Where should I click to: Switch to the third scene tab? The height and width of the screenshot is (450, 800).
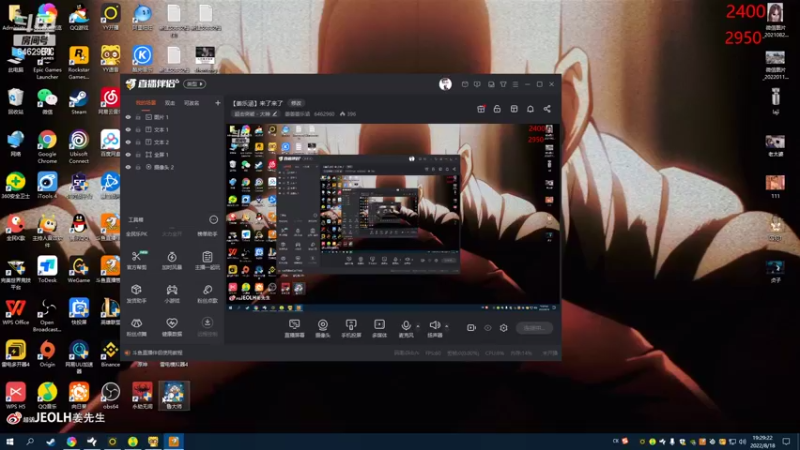191,103
